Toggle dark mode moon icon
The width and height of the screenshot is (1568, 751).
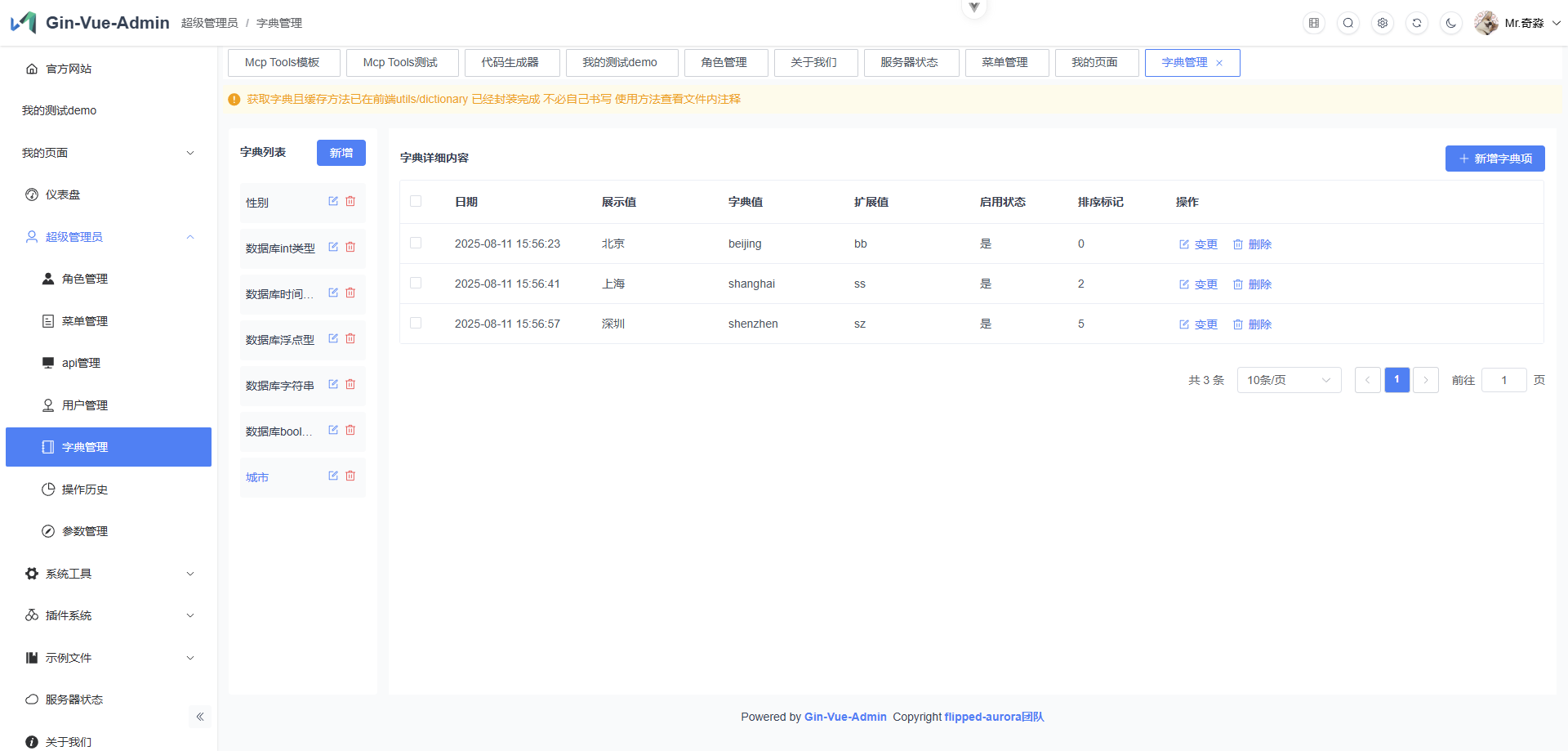pos(1451,23)
